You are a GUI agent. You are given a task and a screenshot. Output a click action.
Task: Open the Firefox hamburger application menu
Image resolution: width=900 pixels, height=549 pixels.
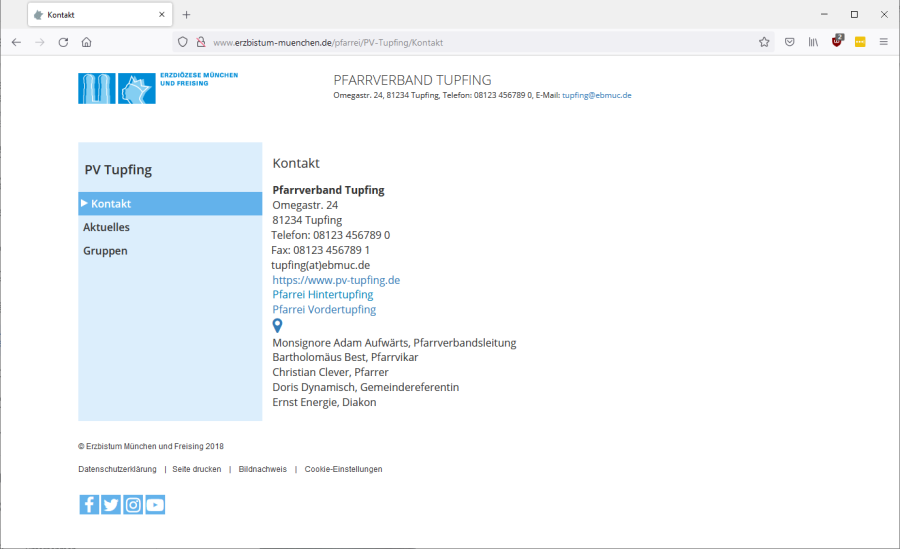[883, 42]
